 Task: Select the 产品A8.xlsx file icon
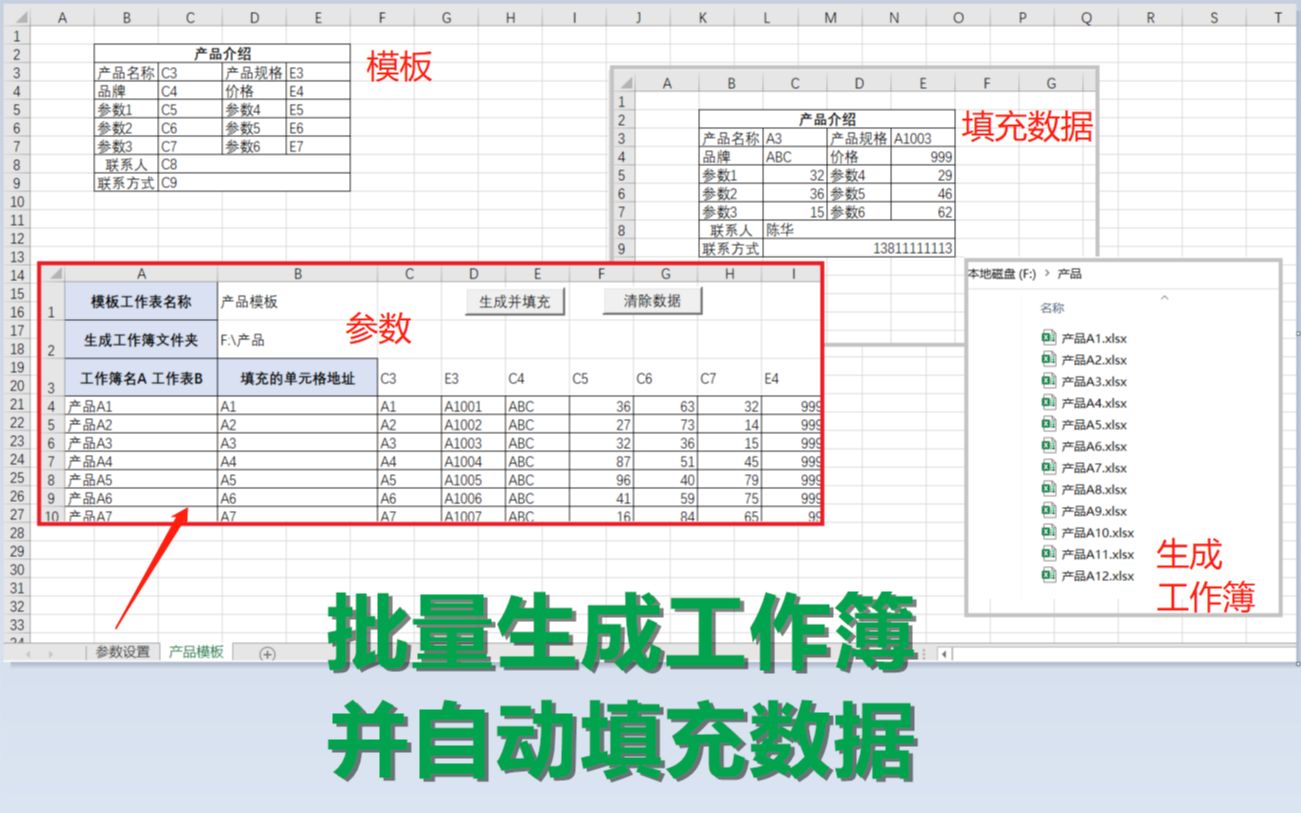click(x=1049, y=489)
